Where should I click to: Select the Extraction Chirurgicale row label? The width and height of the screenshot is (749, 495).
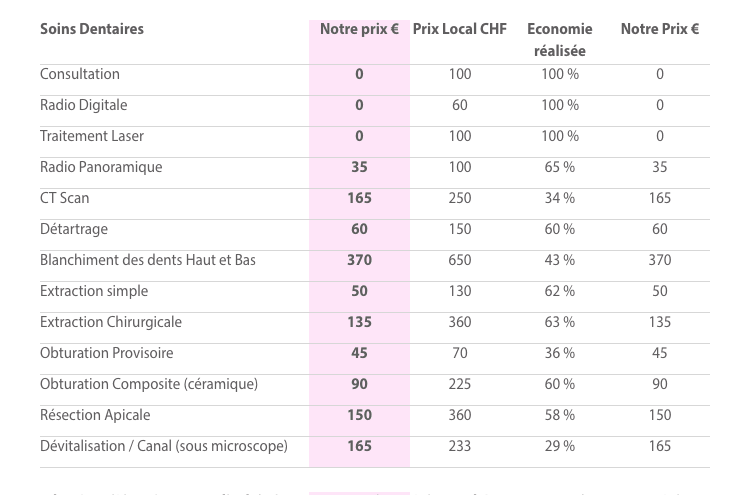[111, 322]
